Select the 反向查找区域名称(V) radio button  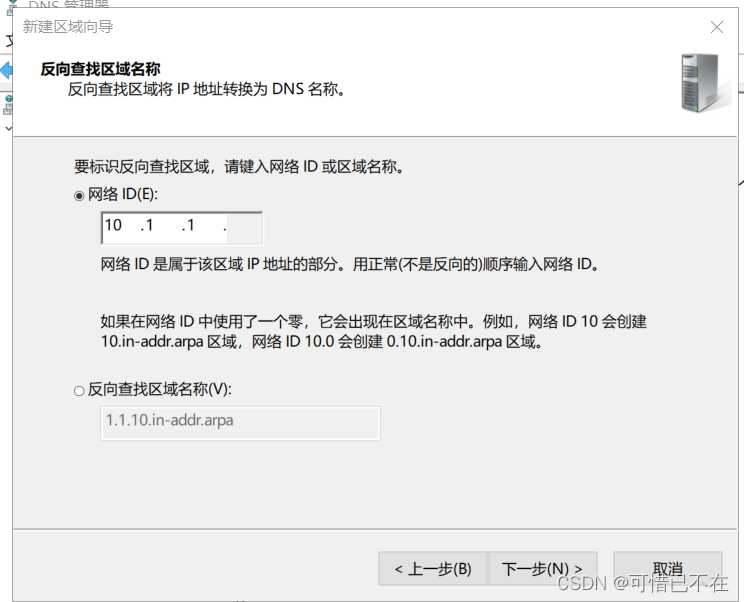click(x=79, y=390)
